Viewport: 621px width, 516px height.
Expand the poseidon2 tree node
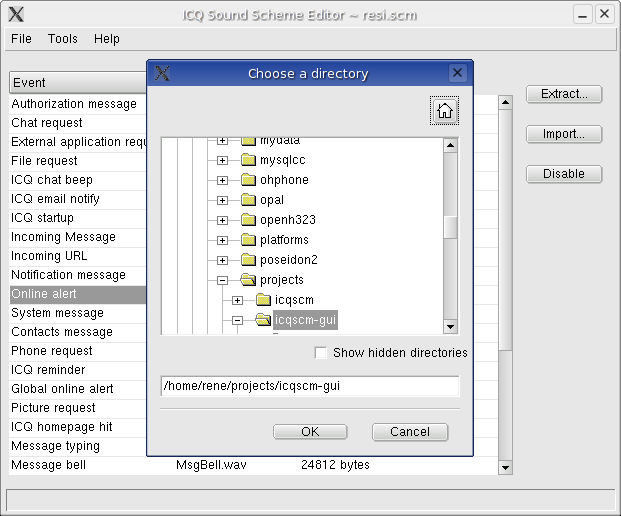pyautogui.click(x=222, y=260)
